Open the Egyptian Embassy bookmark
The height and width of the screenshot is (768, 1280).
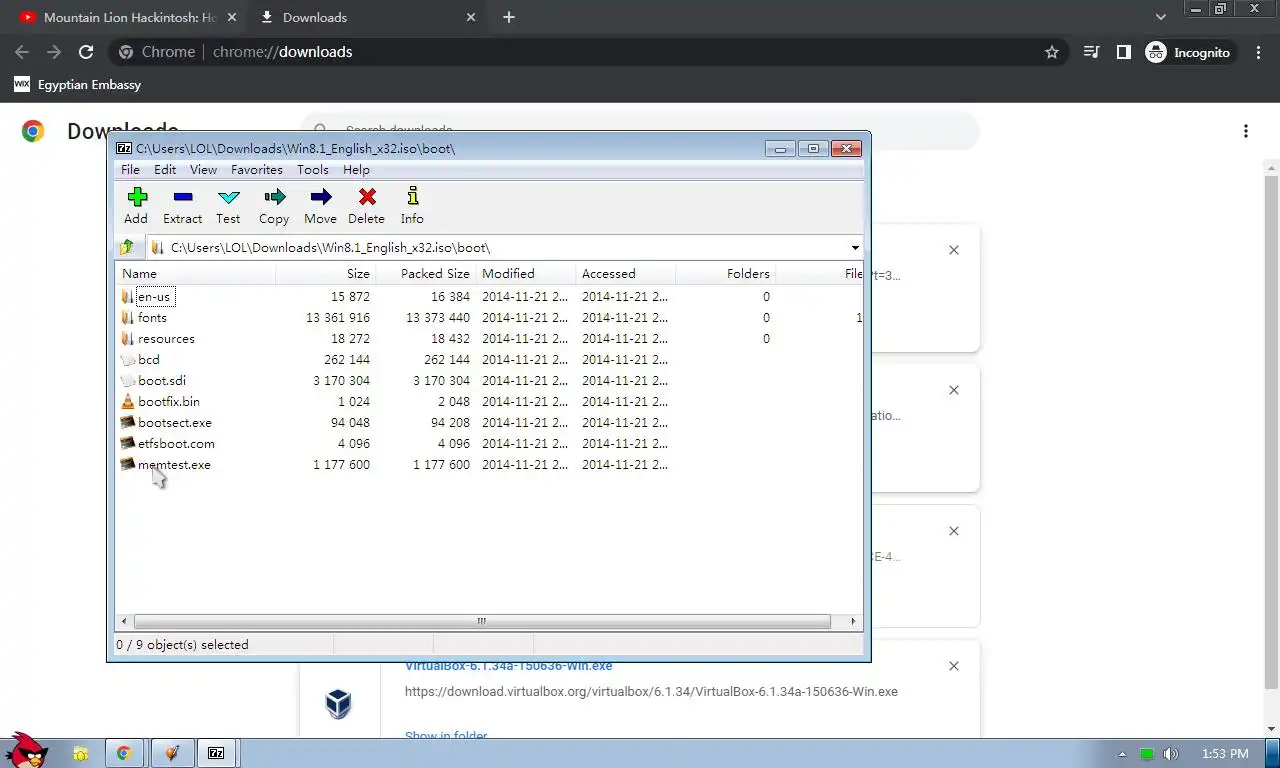(x=78, y=85)
